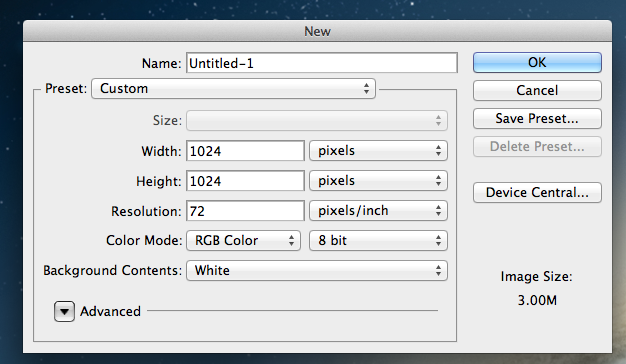Open the Background Contents White dropdown

317,271
